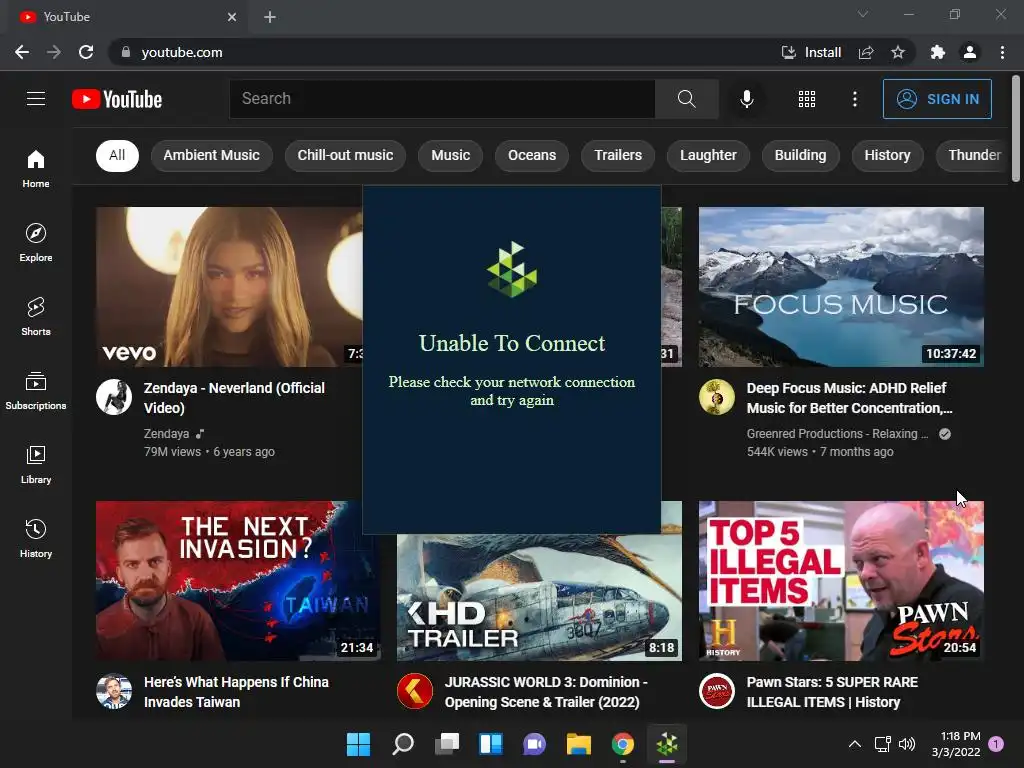This screenshot has width=1024, height=768.
Task: Go back in the browser
Action: coord(22,52)
